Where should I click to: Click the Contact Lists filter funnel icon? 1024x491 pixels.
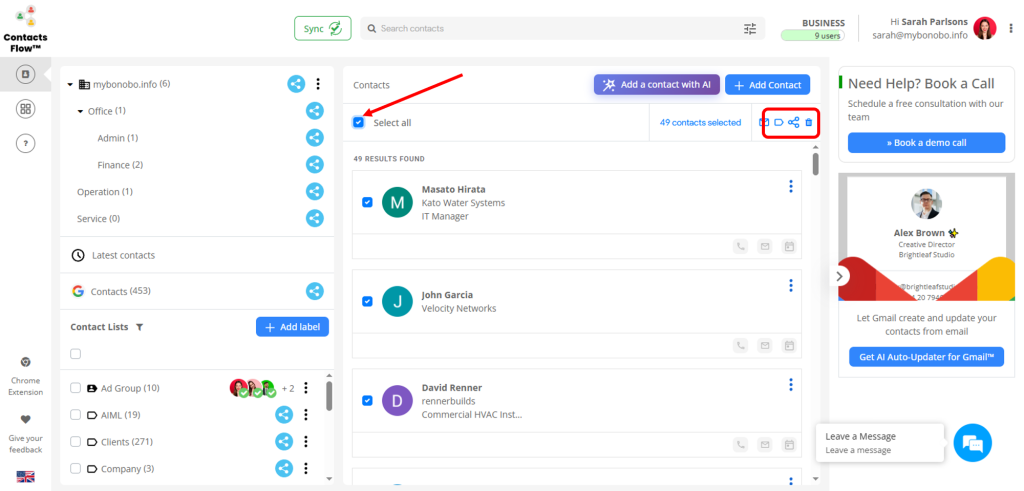pyautogui.click(x=139, y=327)
